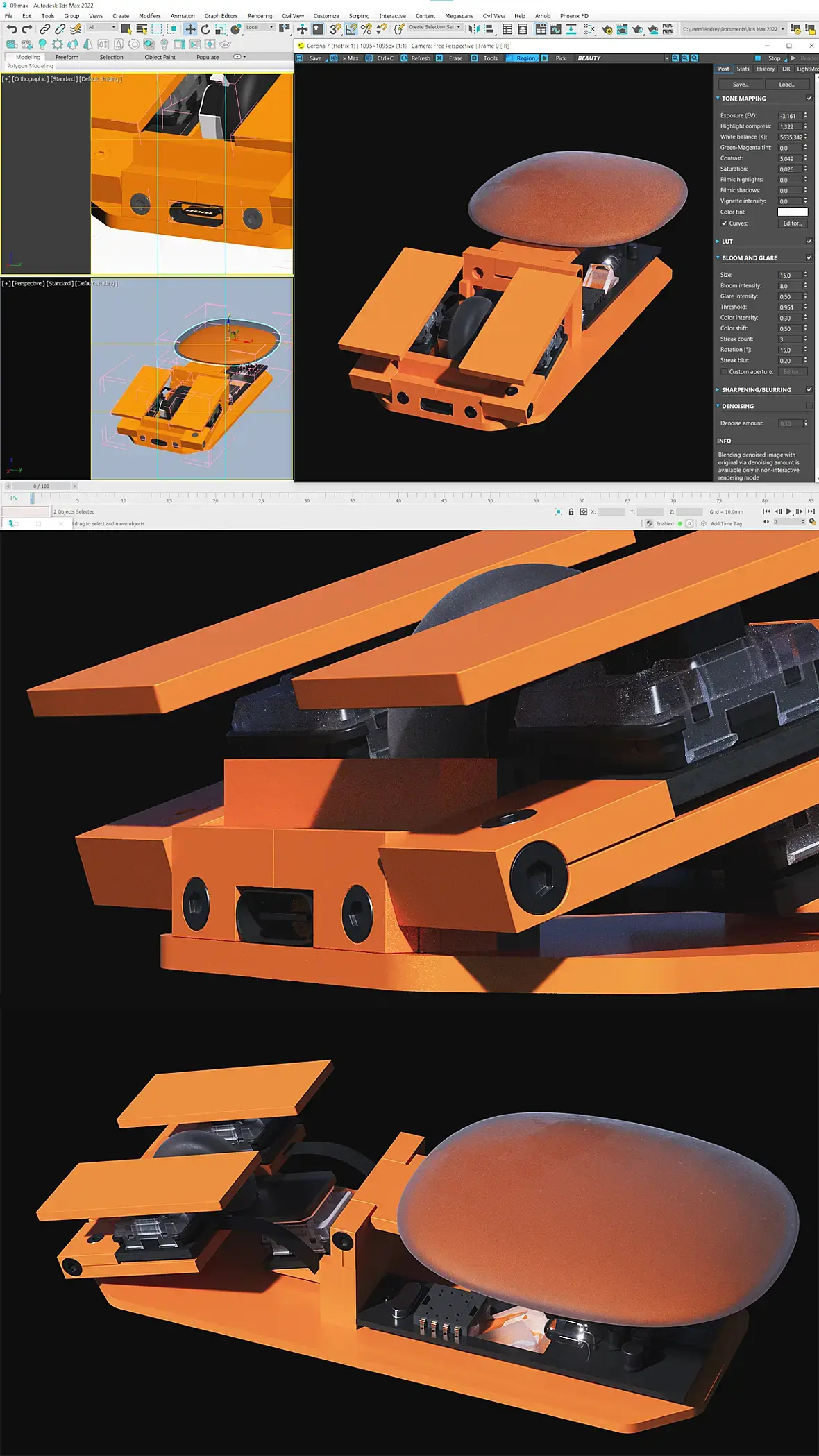Choose the Select Object tool
The image size is (819, 1456).
tap(126, 28)
